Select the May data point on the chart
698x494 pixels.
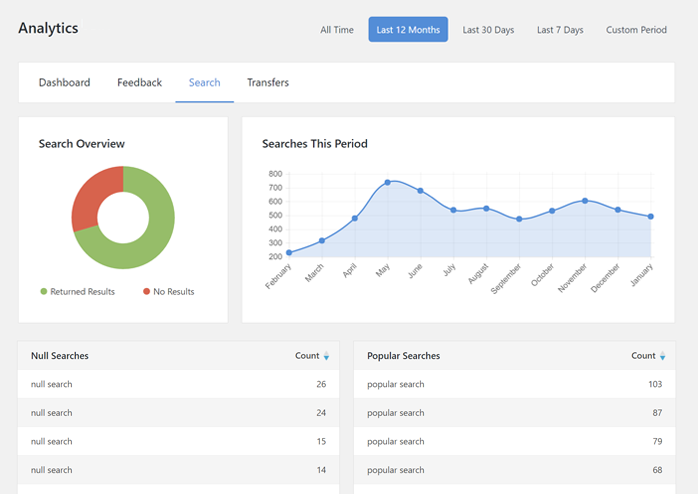[x=387, y=183]
